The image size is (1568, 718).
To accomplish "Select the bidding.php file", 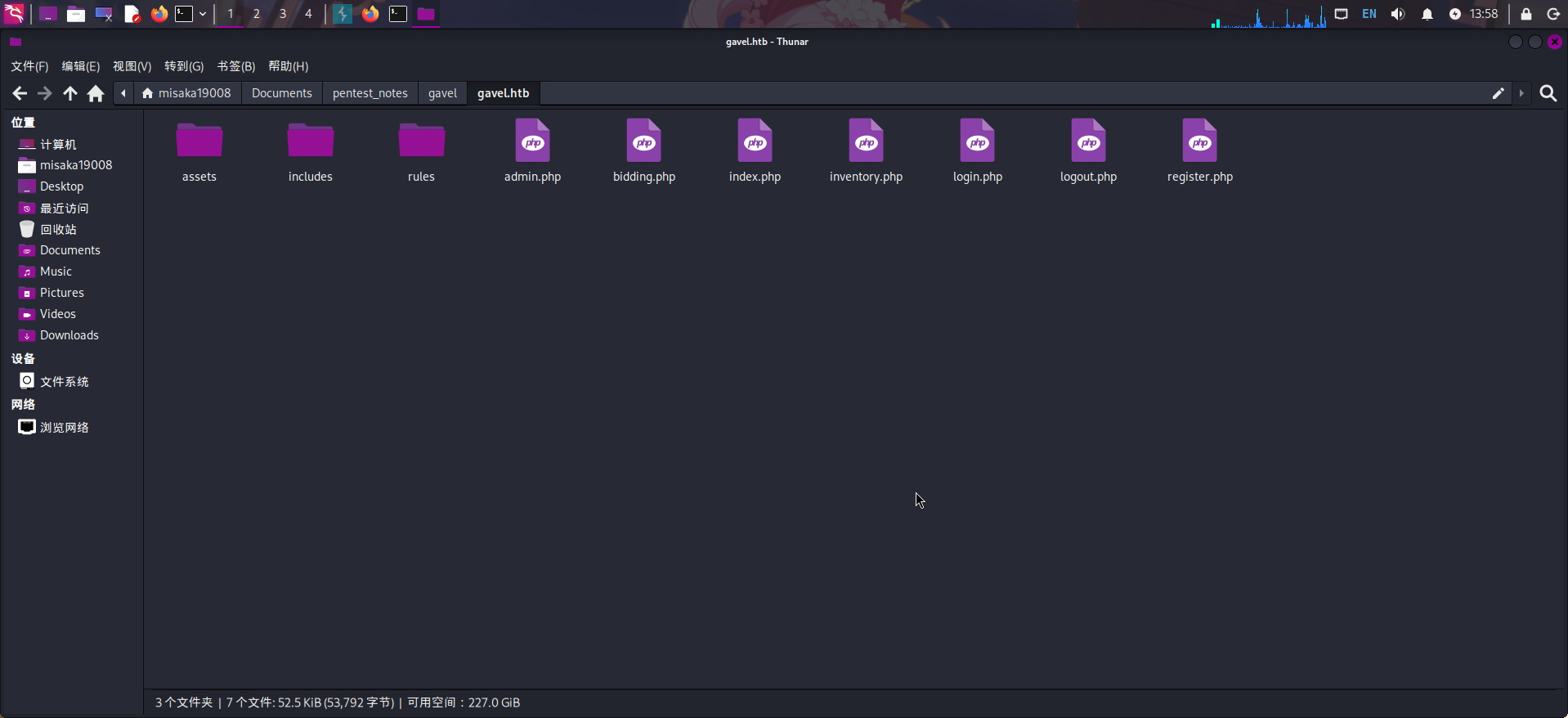I will click(644, 152).
